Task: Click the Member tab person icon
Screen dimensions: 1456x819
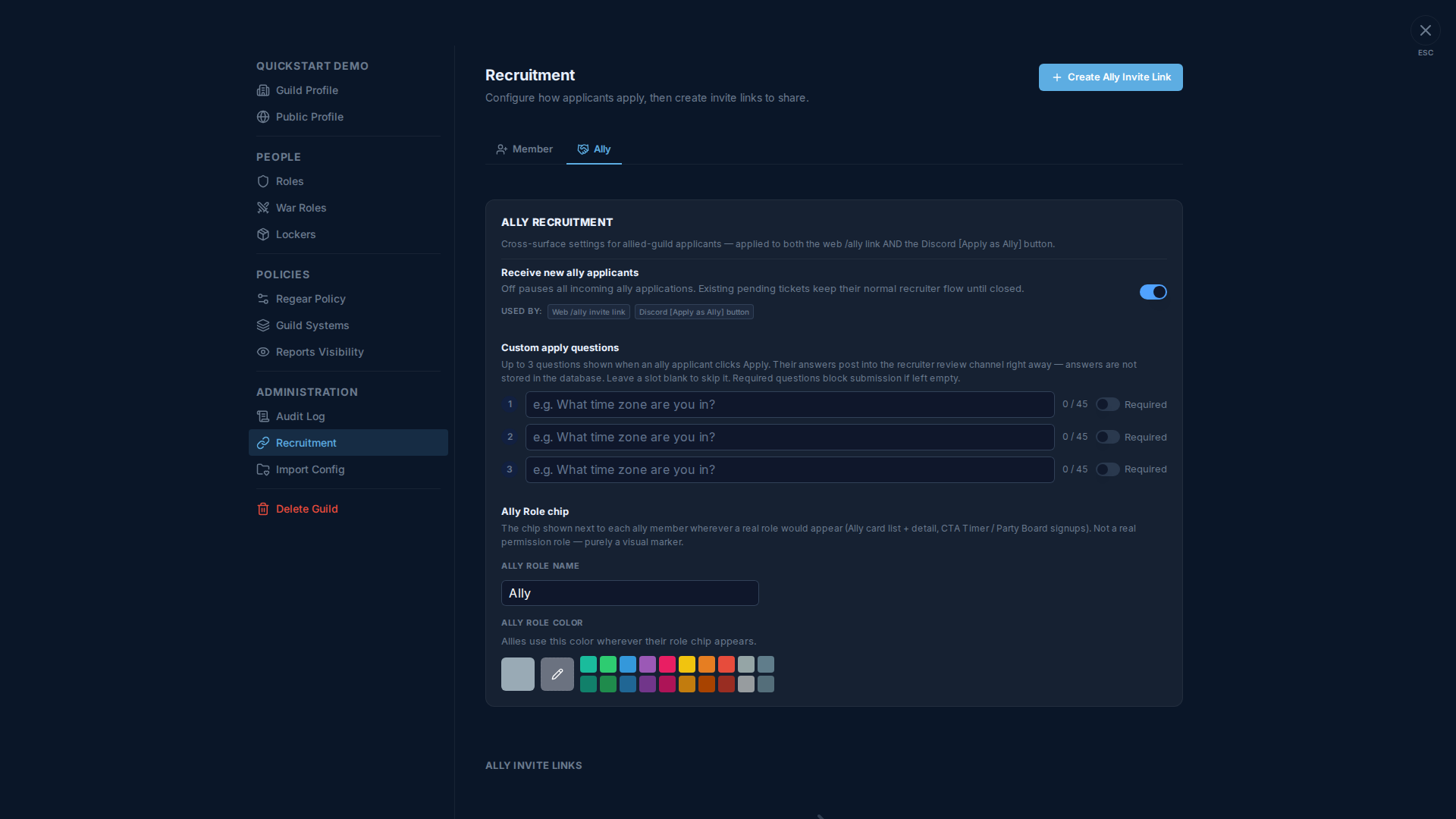Action: (x=502, y=149)
